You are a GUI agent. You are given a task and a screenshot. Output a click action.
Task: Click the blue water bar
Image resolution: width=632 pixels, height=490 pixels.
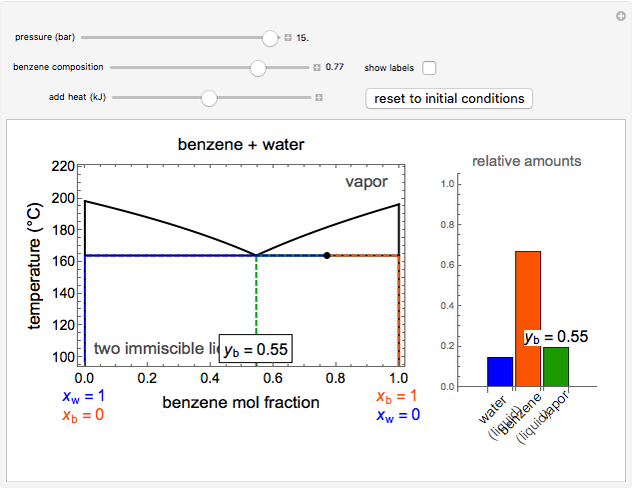point(500,371)
